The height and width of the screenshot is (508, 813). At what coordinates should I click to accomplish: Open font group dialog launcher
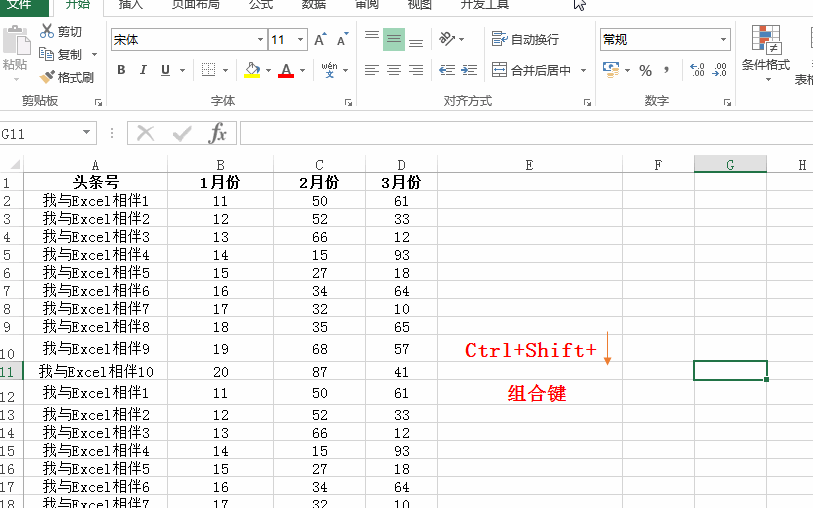348,103
